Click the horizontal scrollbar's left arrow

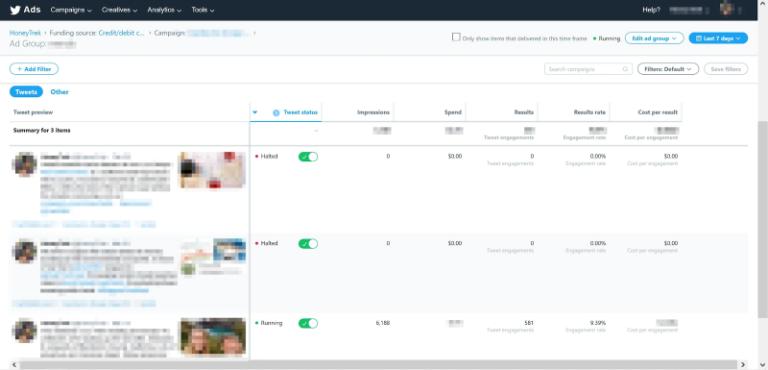[x=14, y=365]
